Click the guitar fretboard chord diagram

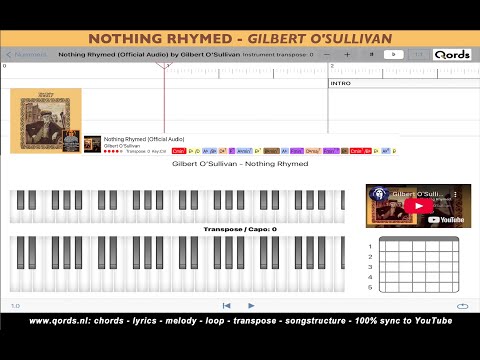pos(419,265)
